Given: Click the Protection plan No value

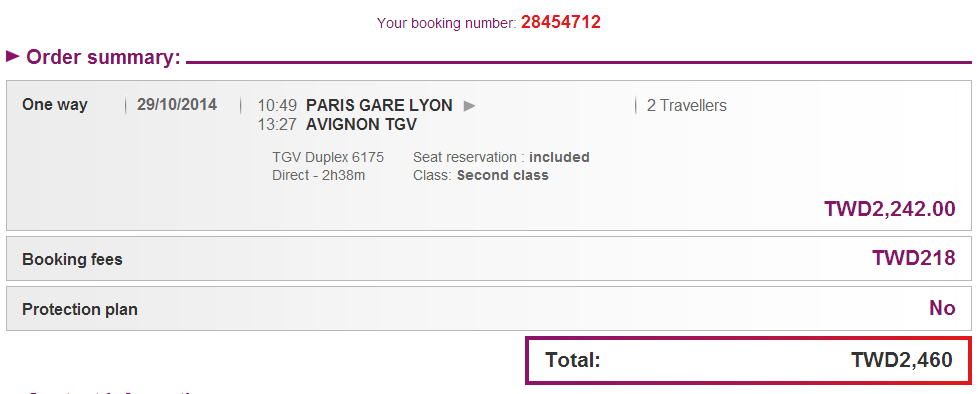Looking at the screenshot, I should (942, 308).
